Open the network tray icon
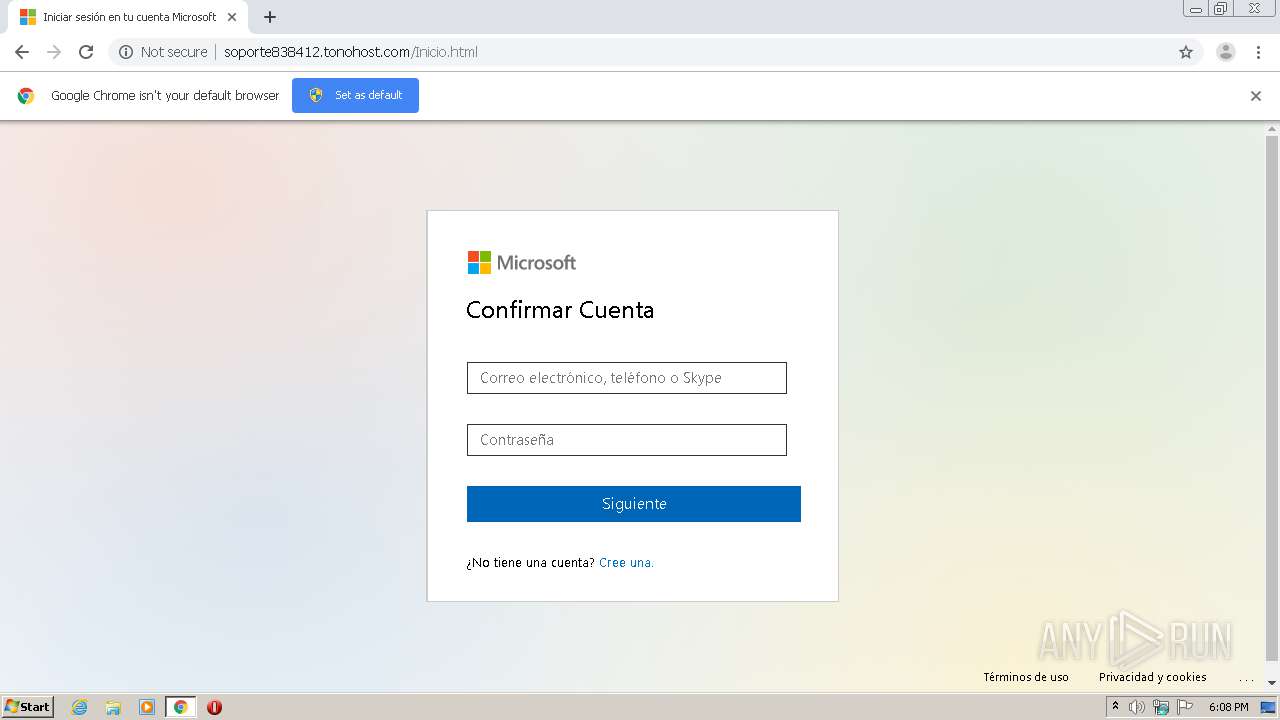The width and height of the screenshot is (1280, 720). pos(1161,707)
